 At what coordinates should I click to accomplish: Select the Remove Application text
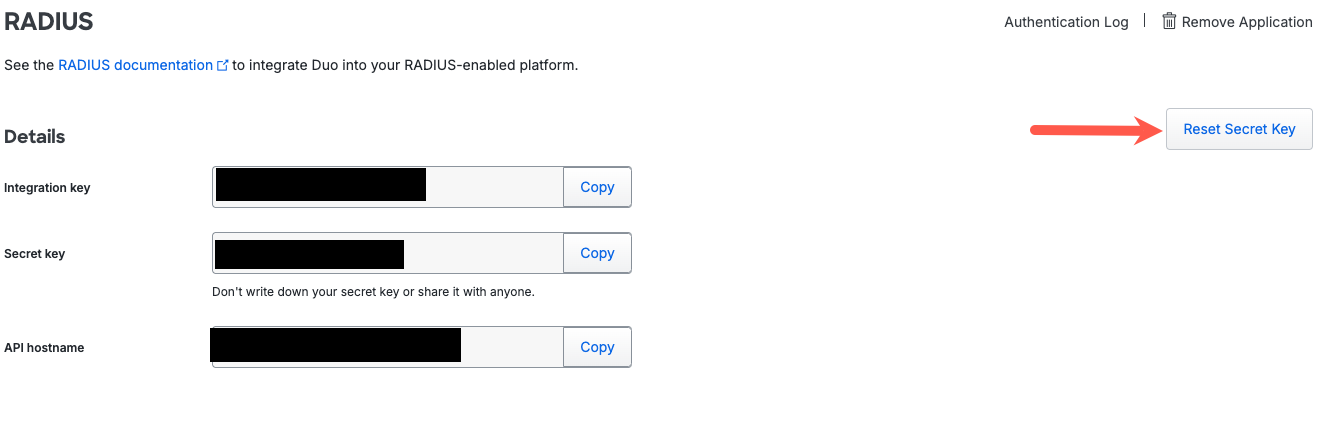(x=1247, y=22)
